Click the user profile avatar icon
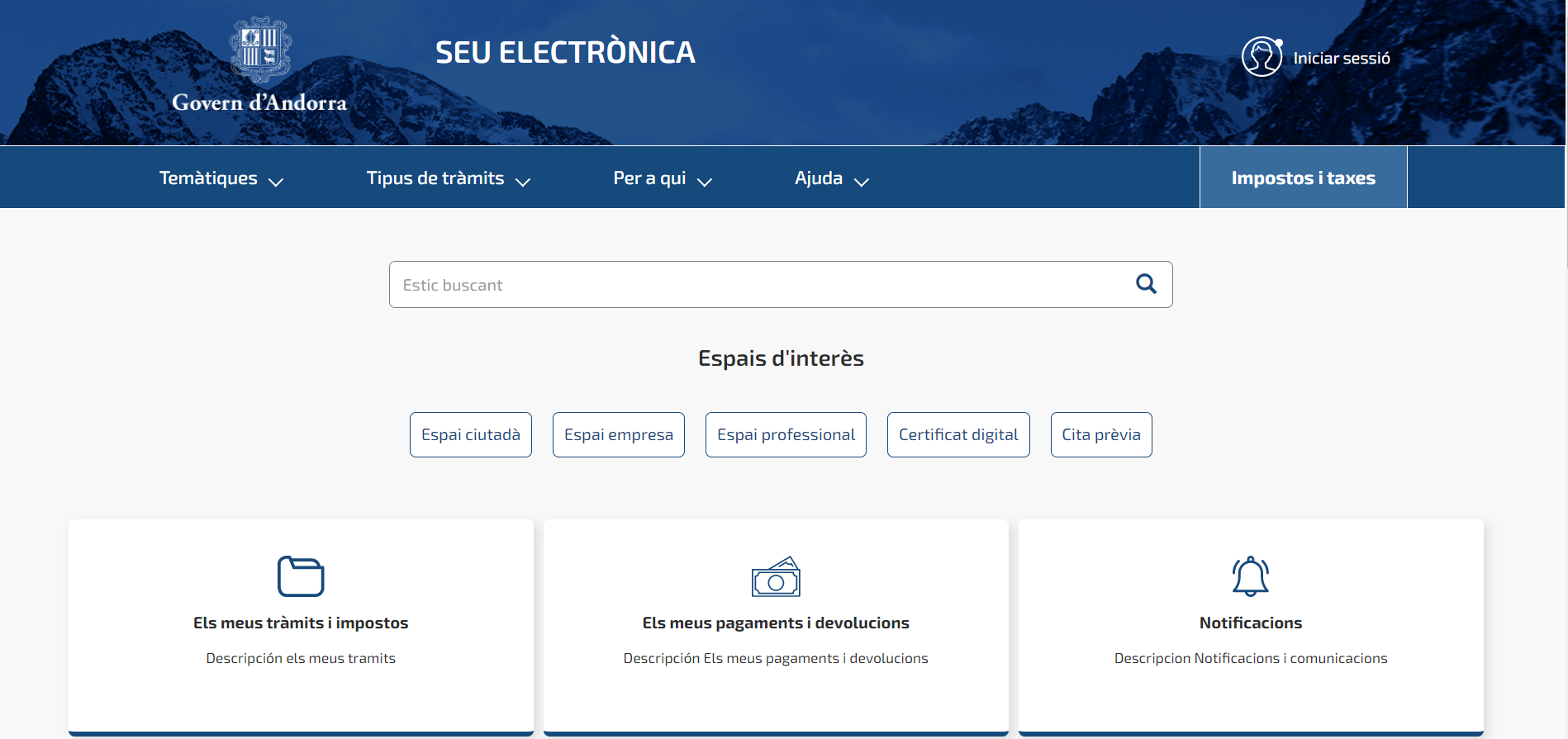The width and height of the screenshot is (1568, 739). point(1262,57)
